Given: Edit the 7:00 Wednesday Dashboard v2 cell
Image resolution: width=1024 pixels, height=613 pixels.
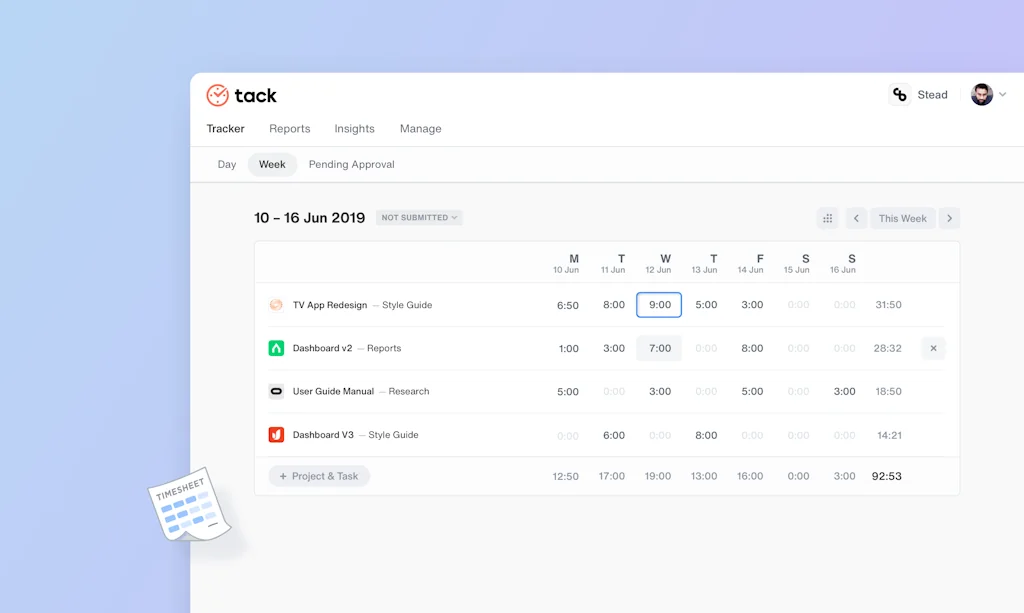Looking at the screenshot, I should 659,348.
